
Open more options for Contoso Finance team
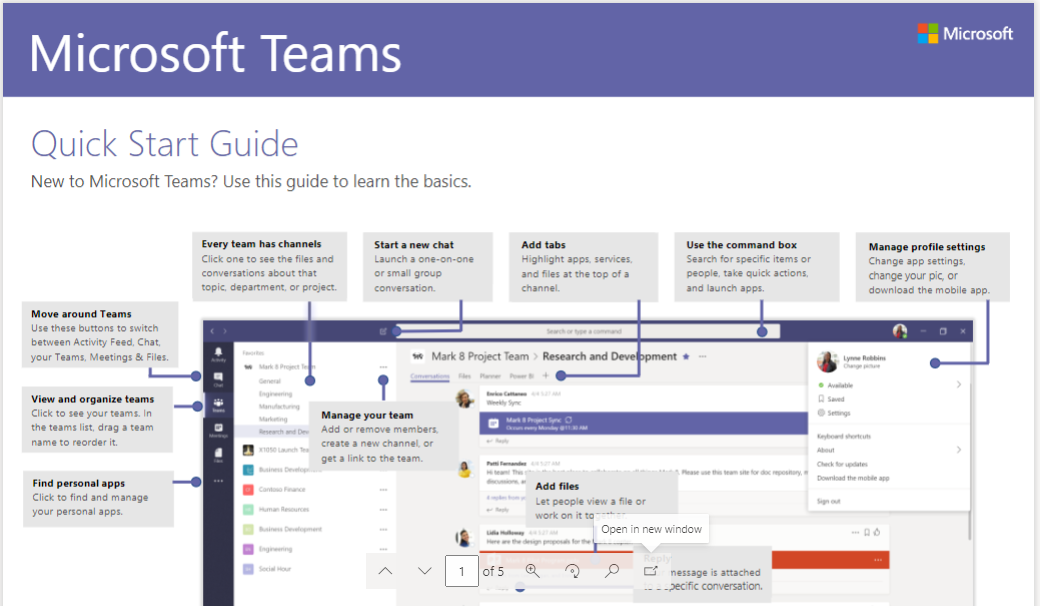(x=383, y=490)
